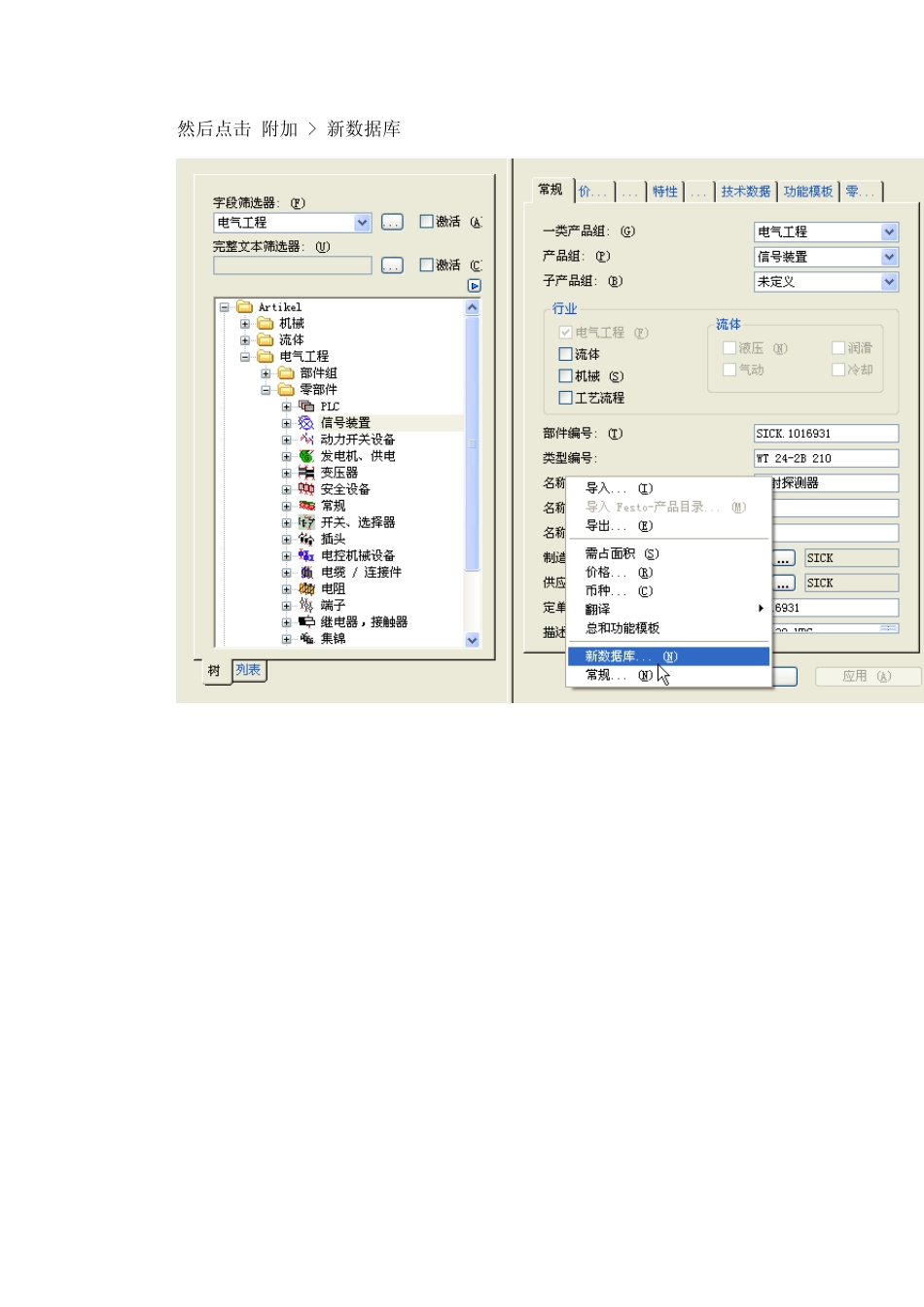Choose 导入... (I) from menu
The height and width of the screenshot is (1307, 924).
coord(669,488)
